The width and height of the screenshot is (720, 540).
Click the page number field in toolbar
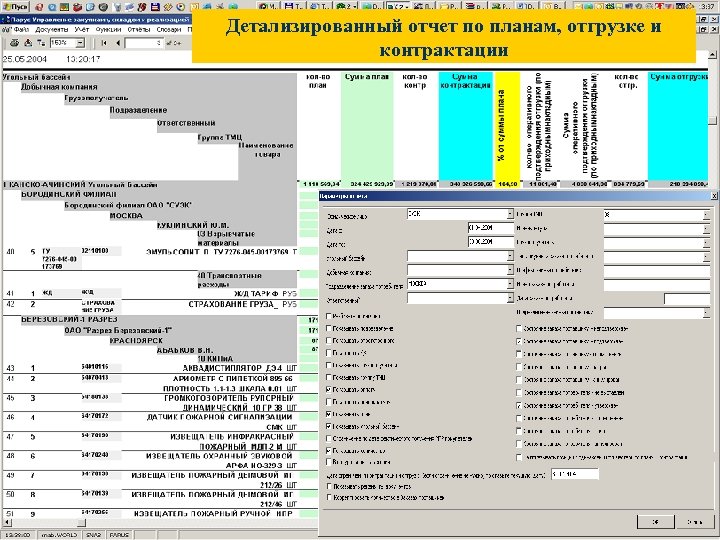tap(144, 43)
